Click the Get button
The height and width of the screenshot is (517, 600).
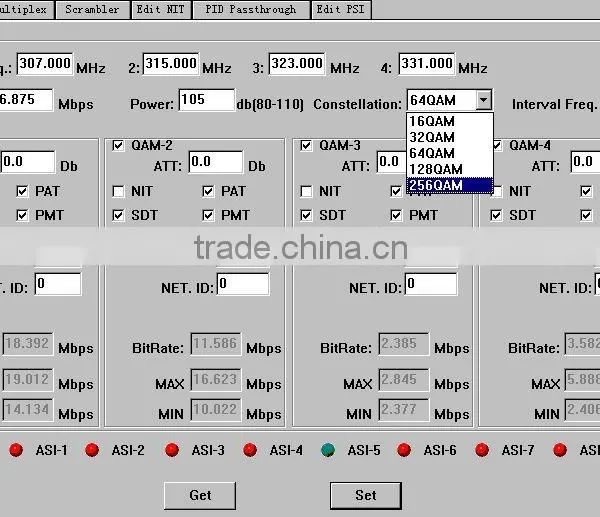point(200,496)
